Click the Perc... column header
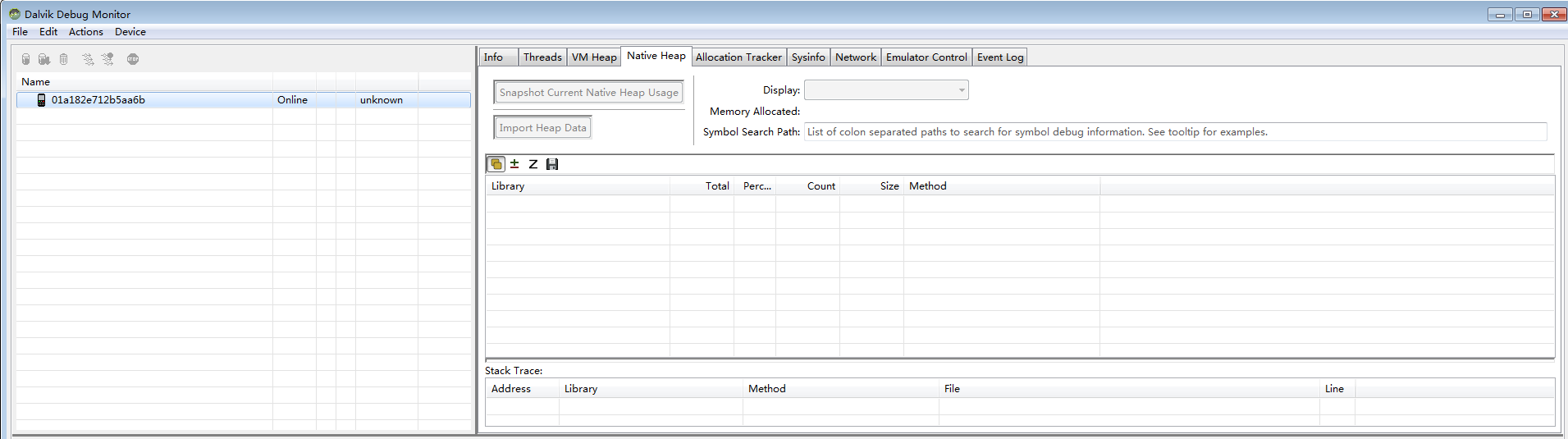The height and width of the screenshot is (439, 1568). point(755,186)
